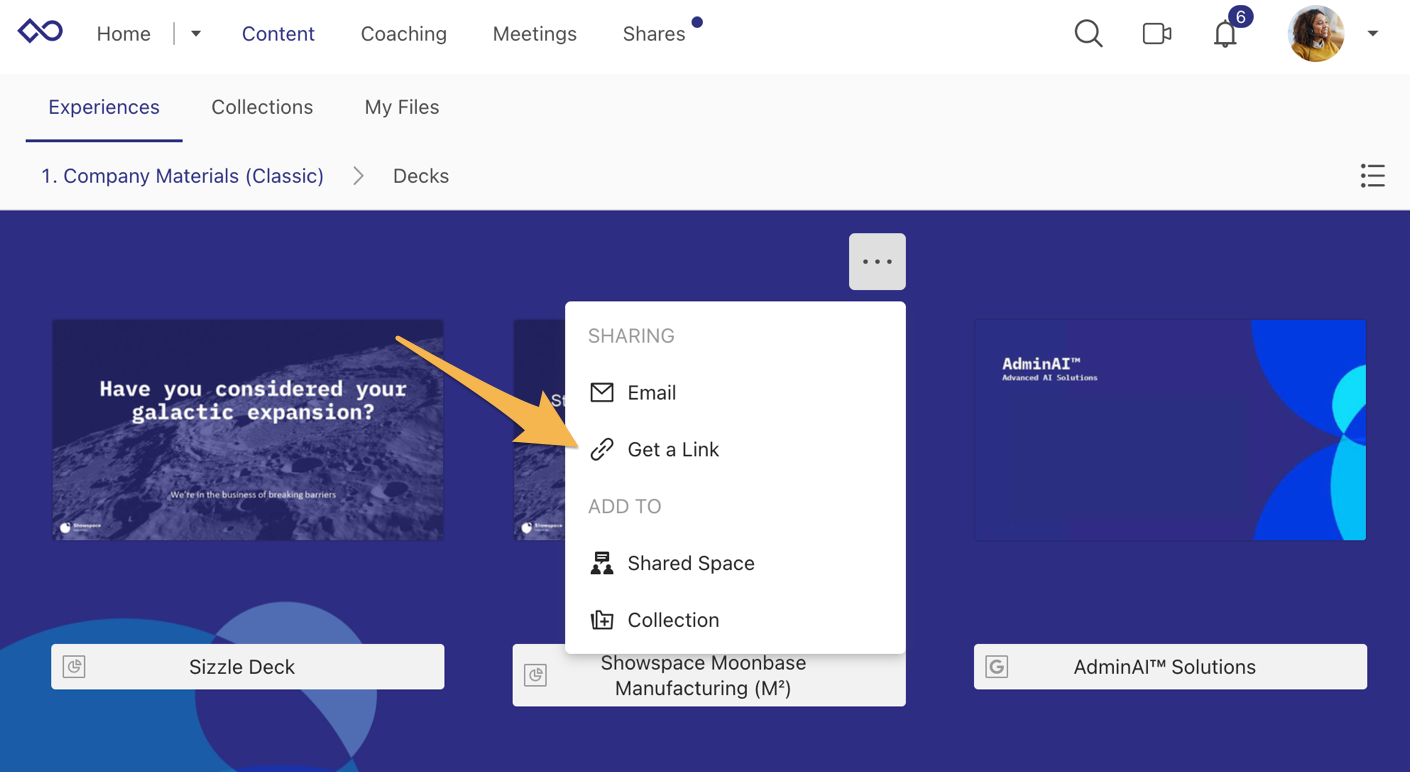
Task: Click the video camera icon
Action: point(1157,33)
